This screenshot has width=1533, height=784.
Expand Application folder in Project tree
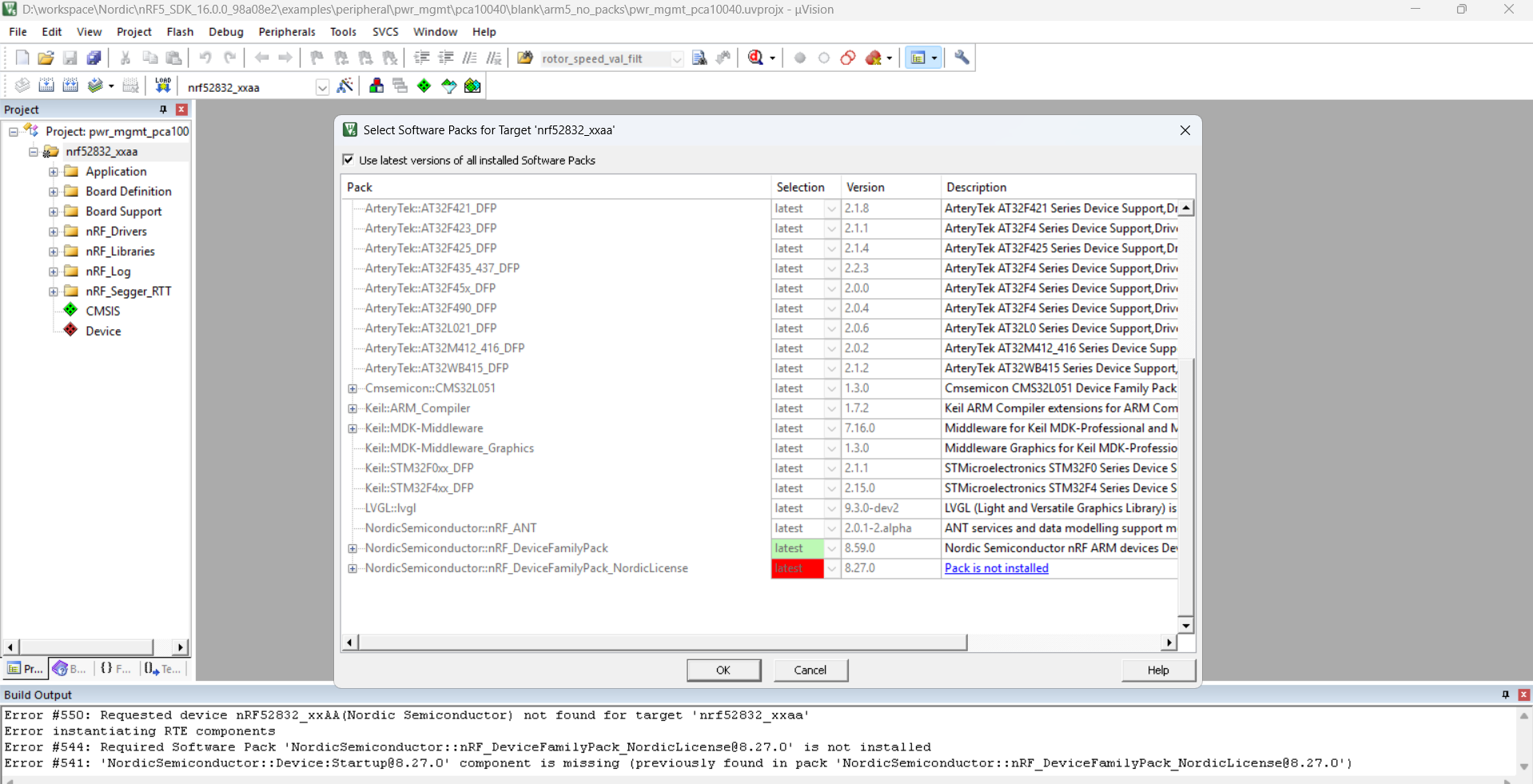pyautogui.click(x=54, y=171)
